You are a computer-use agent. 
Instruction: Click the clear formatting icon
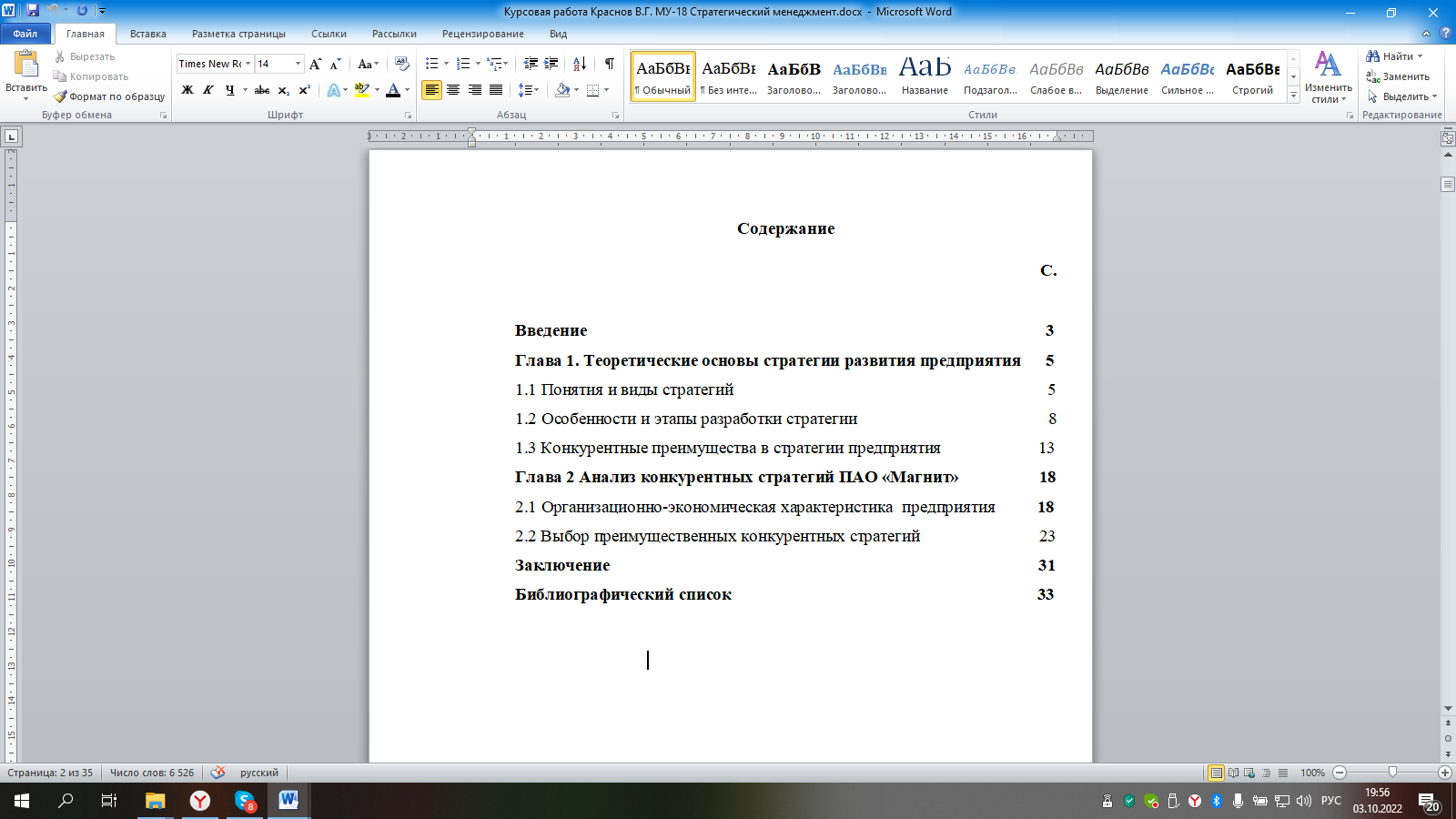[x=402, y=64]
